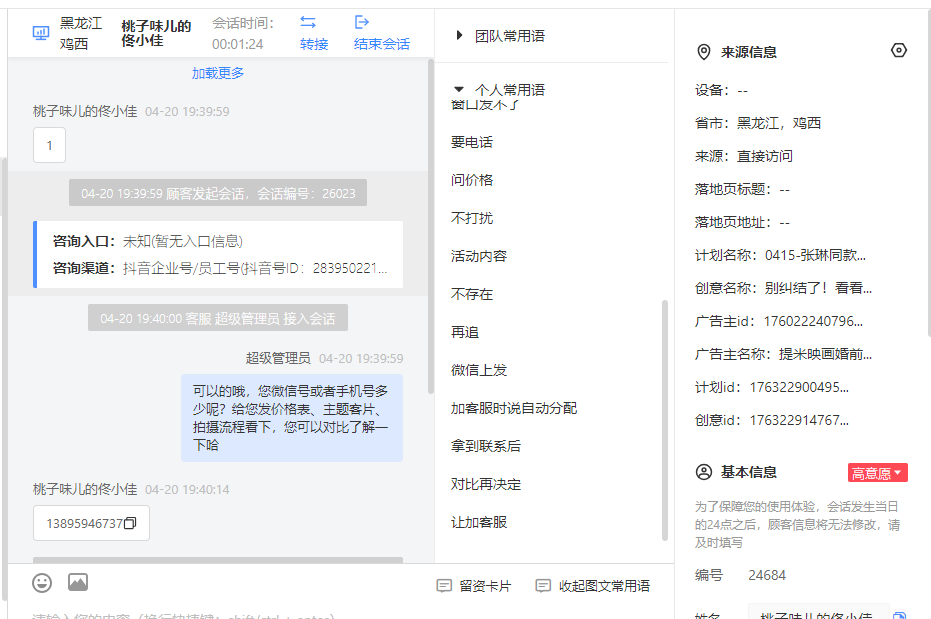Select quick phrase 加客服时说自动分配
Image resolution: width=931 pixels, height=619 pixels.
(514, 408)
